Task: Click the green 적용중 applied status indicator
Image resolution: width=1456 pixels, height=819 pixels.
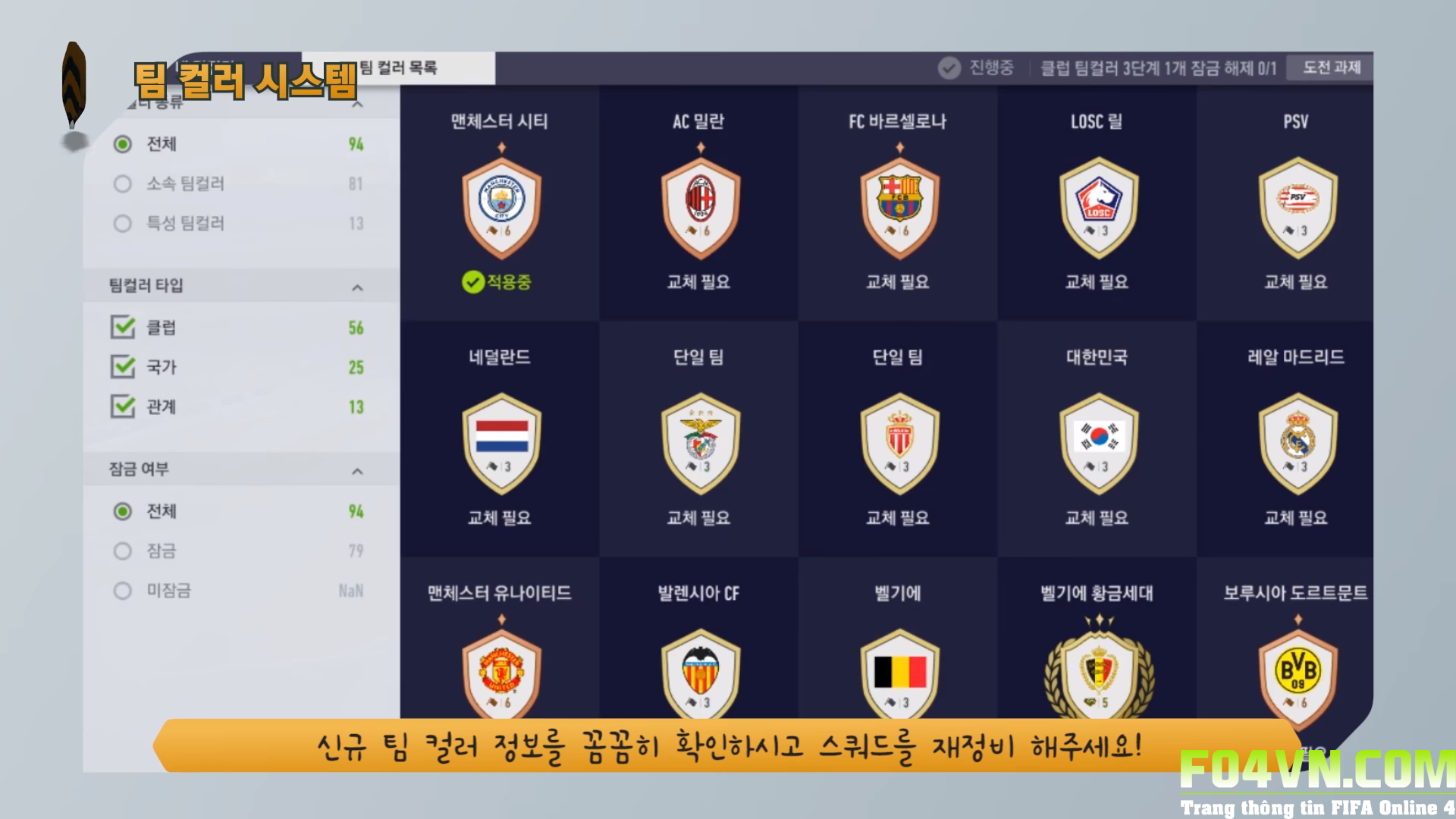Action: click(497, 282)
